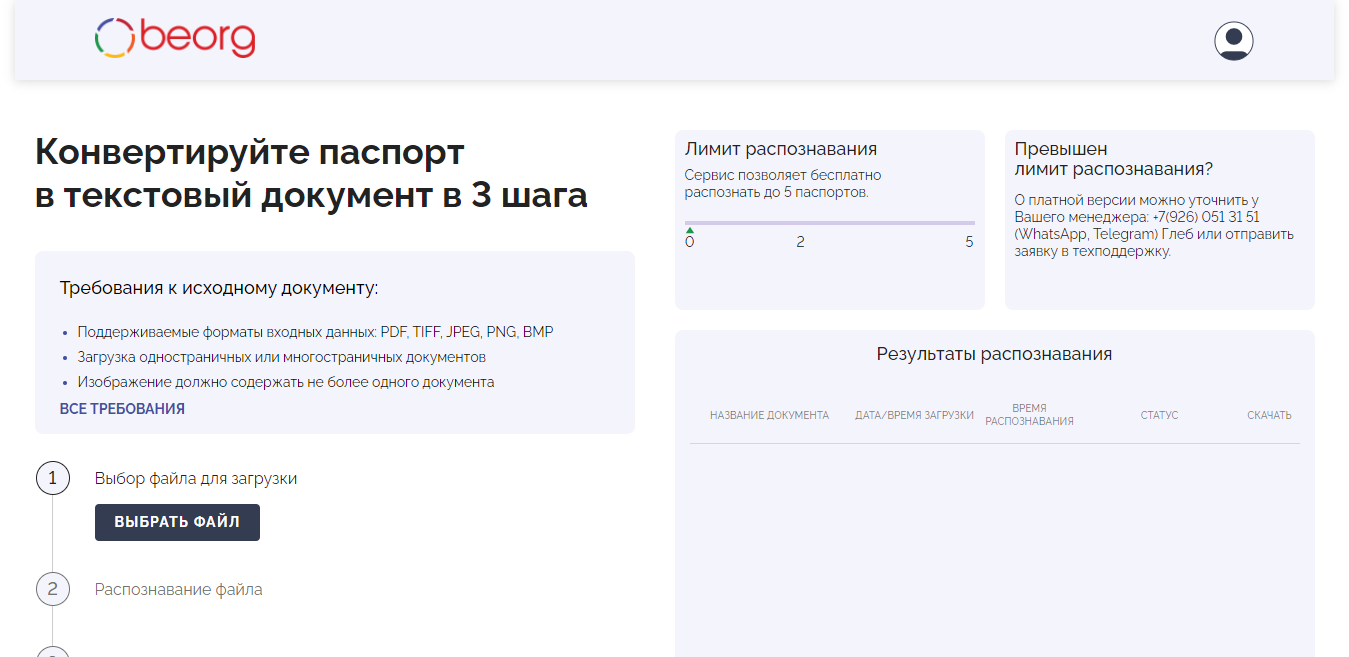
Task: Click the limit value 2 label
Action: (800, 242)
